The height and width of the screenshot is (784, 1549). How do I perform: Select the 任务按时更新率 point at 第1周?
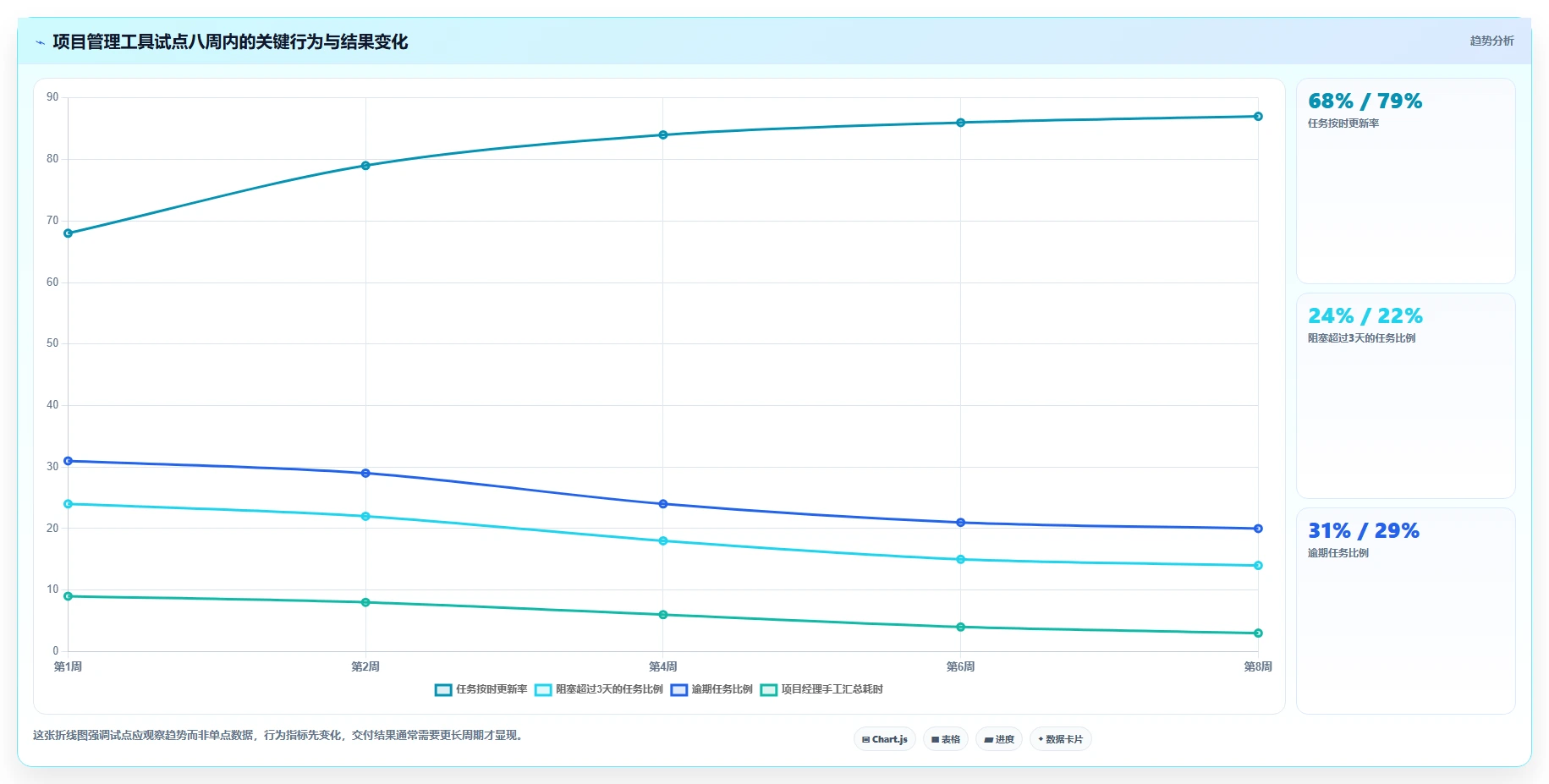click(x=69, y=233)
